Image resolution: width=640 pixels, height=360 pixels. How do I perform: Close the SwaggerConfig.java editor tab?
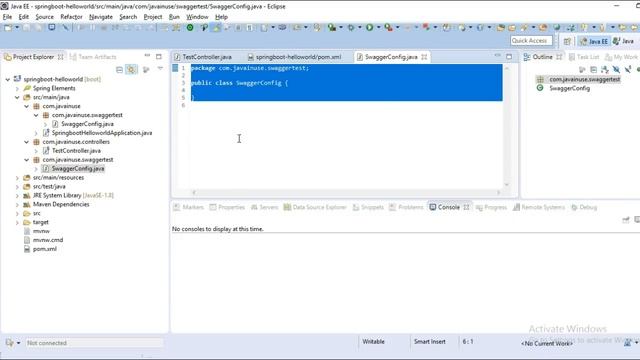[x=424, y=57]
